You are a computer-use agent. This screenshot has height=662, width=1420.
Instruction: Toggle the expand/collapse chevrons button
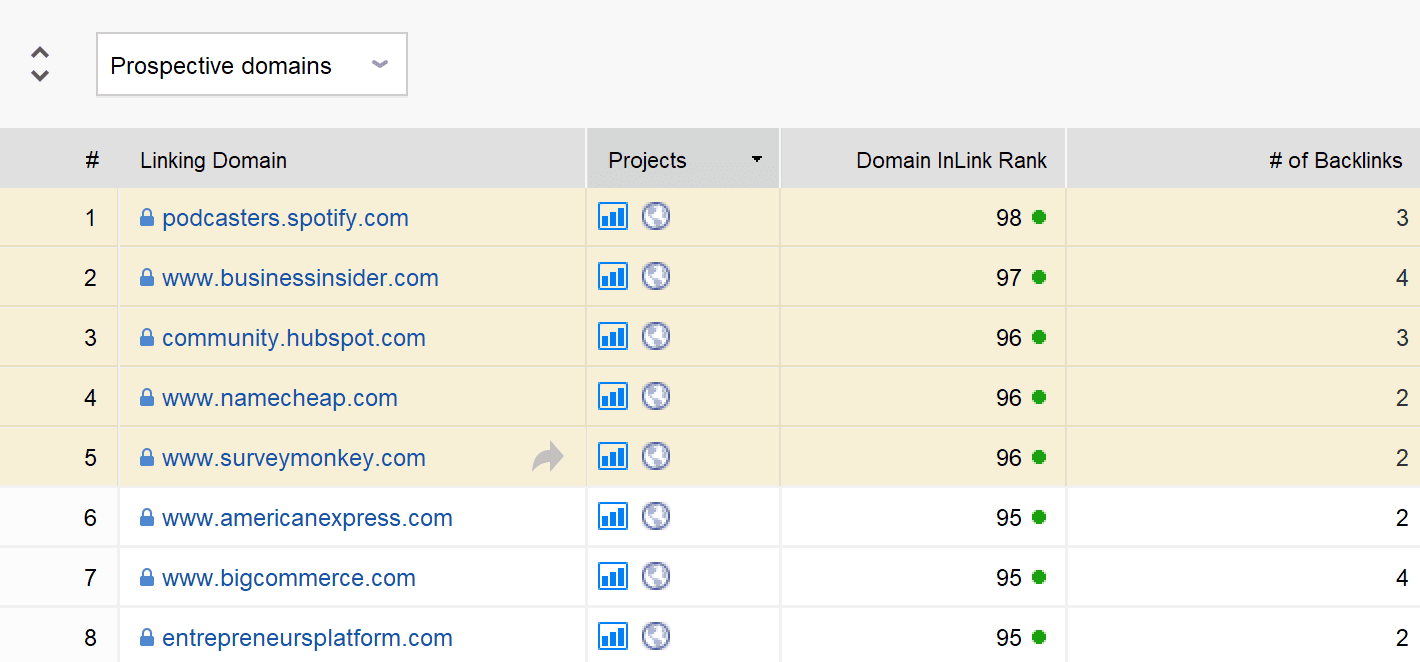click(40, 64)
